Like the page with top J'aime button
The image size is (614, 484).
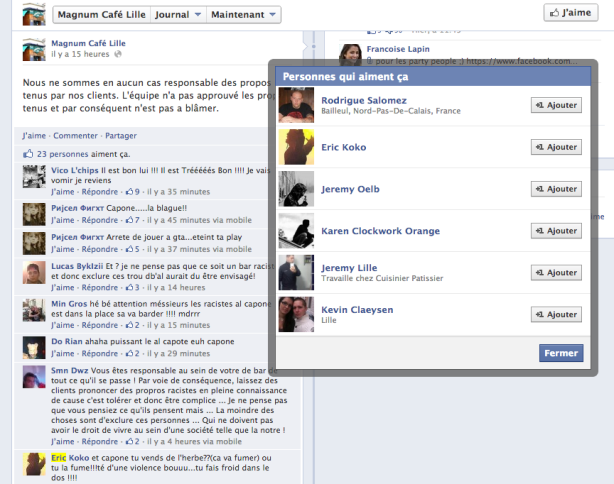[571, 13]
